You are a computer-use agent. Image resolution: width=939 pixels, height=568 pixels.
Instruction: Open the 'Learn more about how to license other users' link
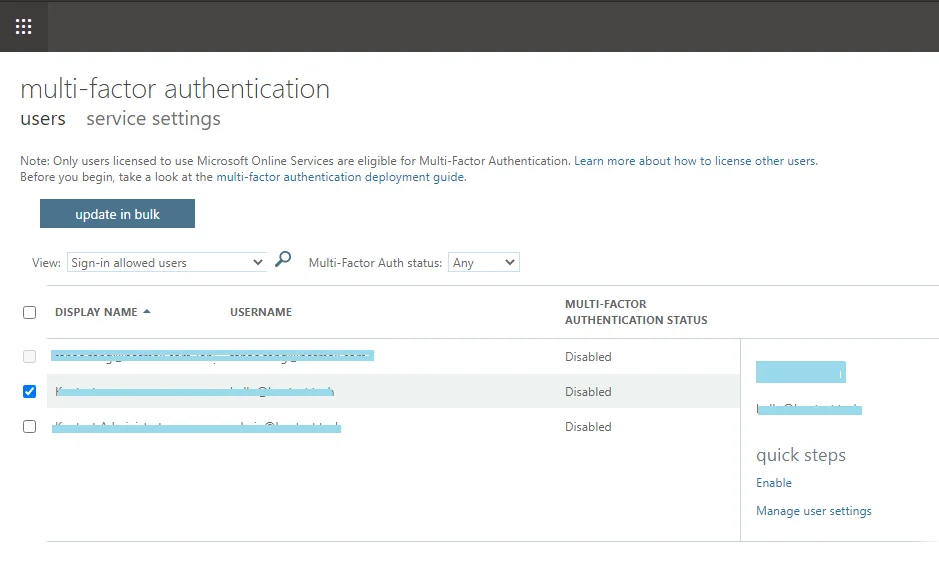[x=695, y=161]
